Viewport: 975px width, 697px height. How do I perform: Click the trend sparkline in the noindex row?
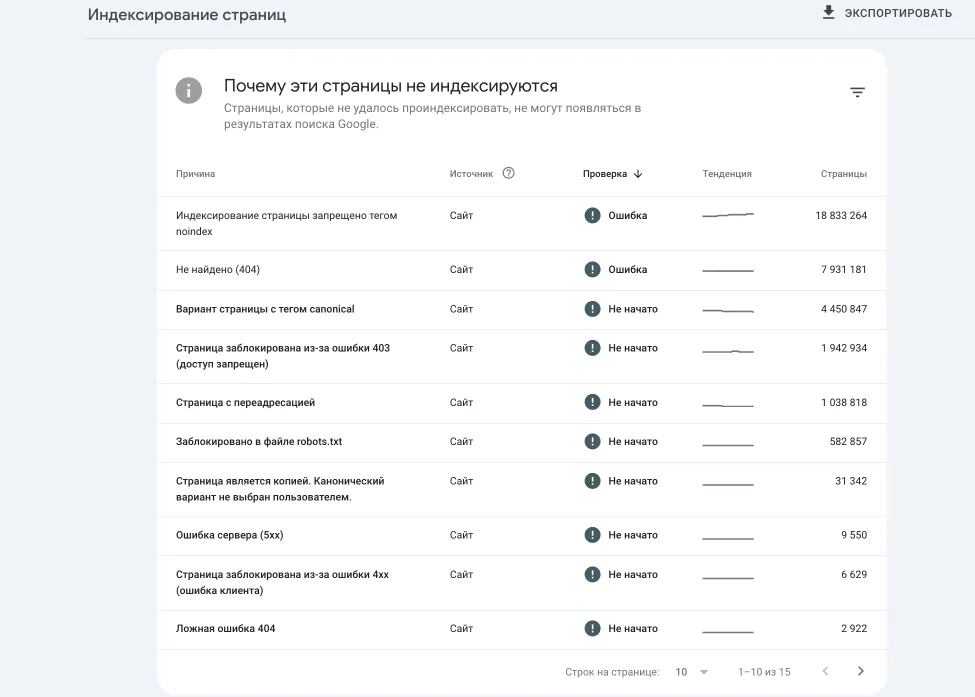pos(727,213)
